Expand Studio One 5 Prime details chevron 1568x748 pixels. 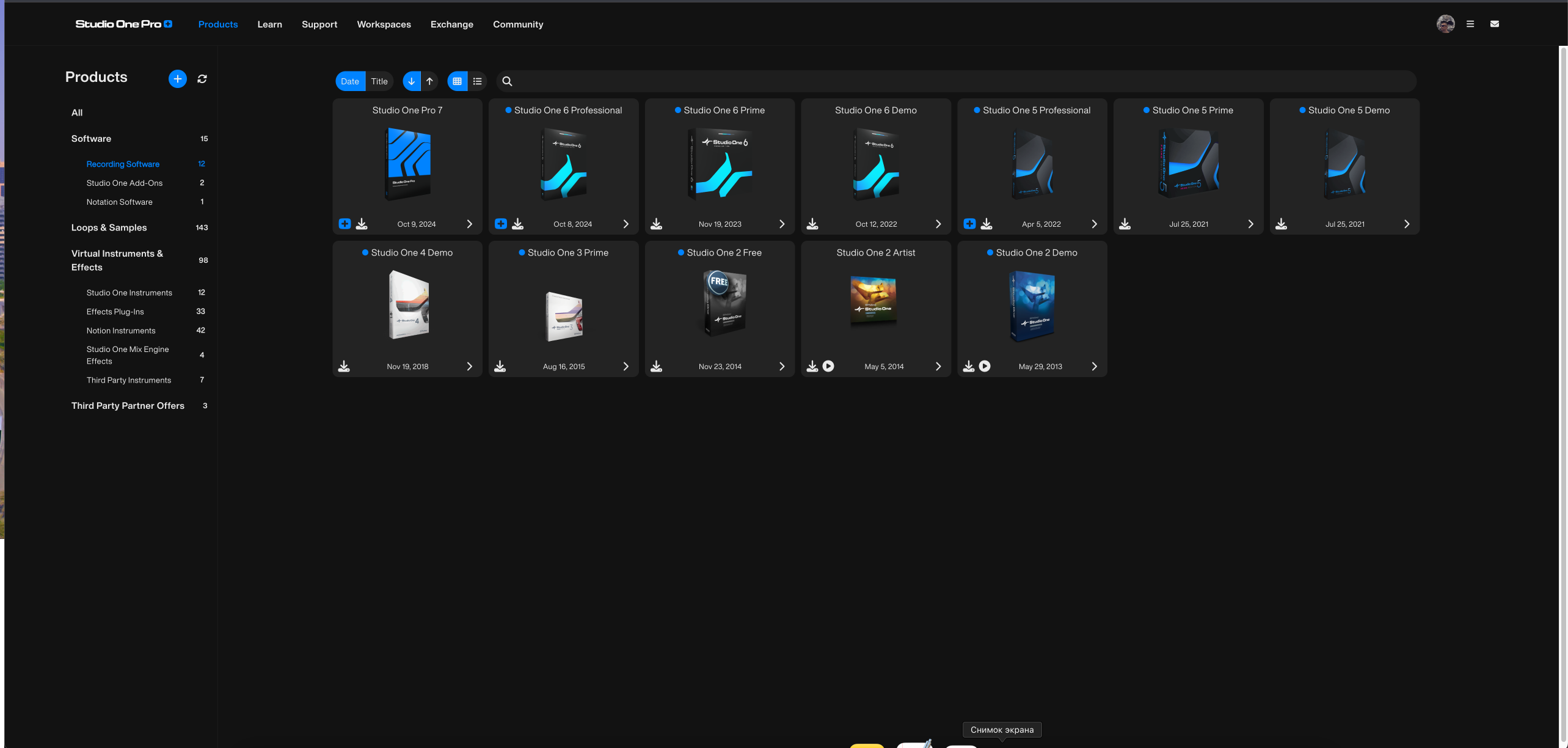pos(1250,224)
